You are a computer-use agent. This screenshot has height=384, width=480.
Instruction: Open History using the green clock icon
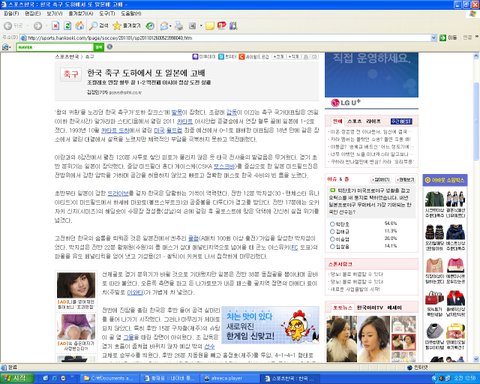point(150,26)
